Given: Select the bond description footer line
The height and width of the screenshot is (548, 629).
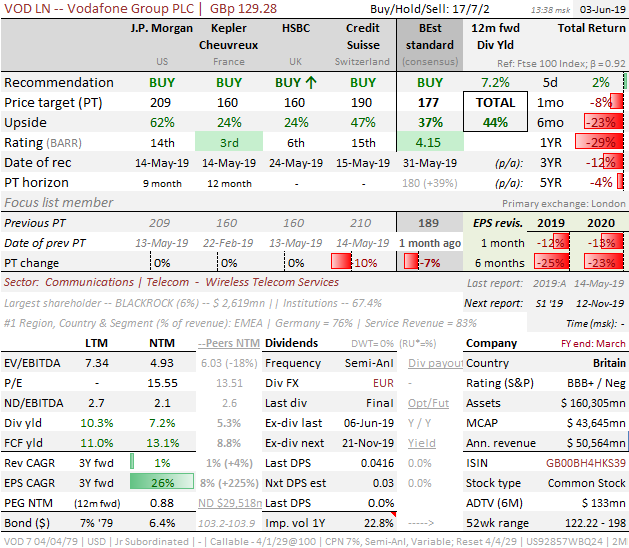Looking at the screenshot, I should click(x=314, y=542).
